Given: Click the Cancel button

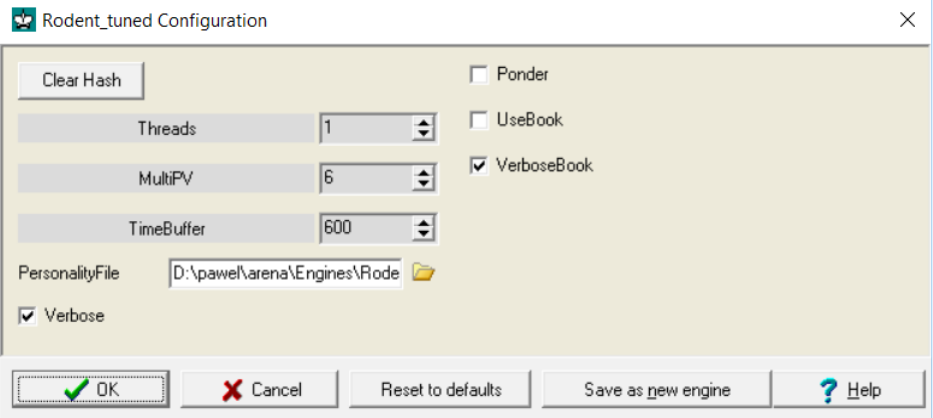Looking at the screenshot, I should pos(259,389).
